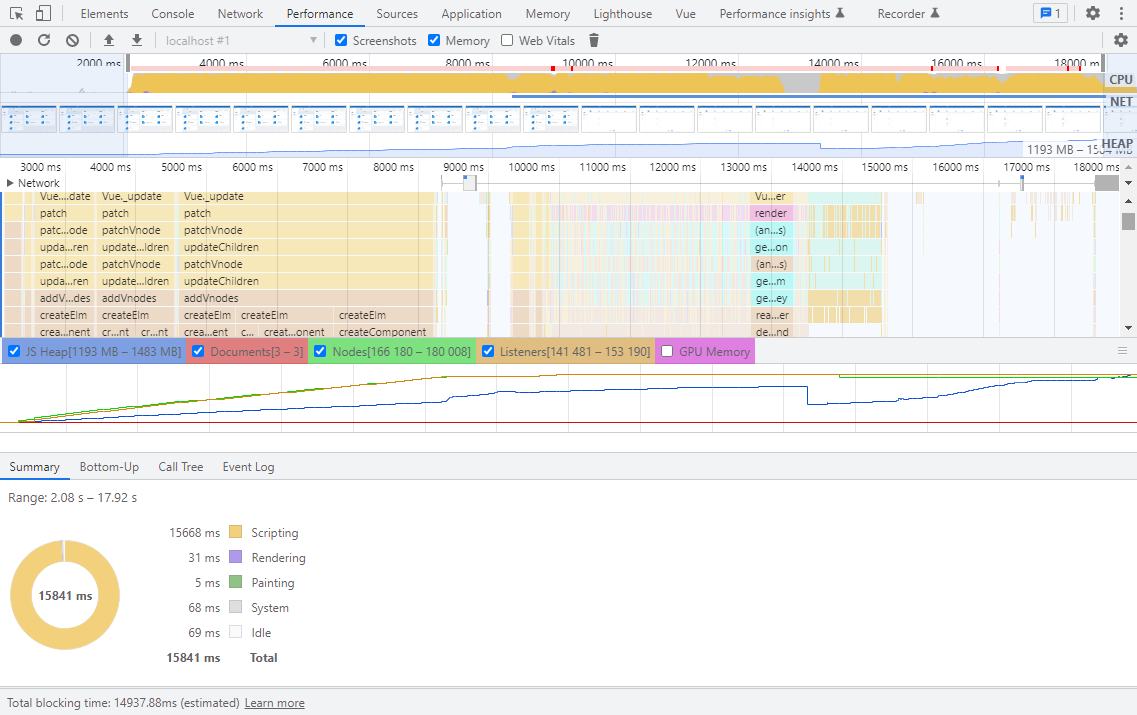Open capture settings gear in Performance toolbar
The width and height of the screenshot is (1137, 715).
click(x=1120, y=41)
